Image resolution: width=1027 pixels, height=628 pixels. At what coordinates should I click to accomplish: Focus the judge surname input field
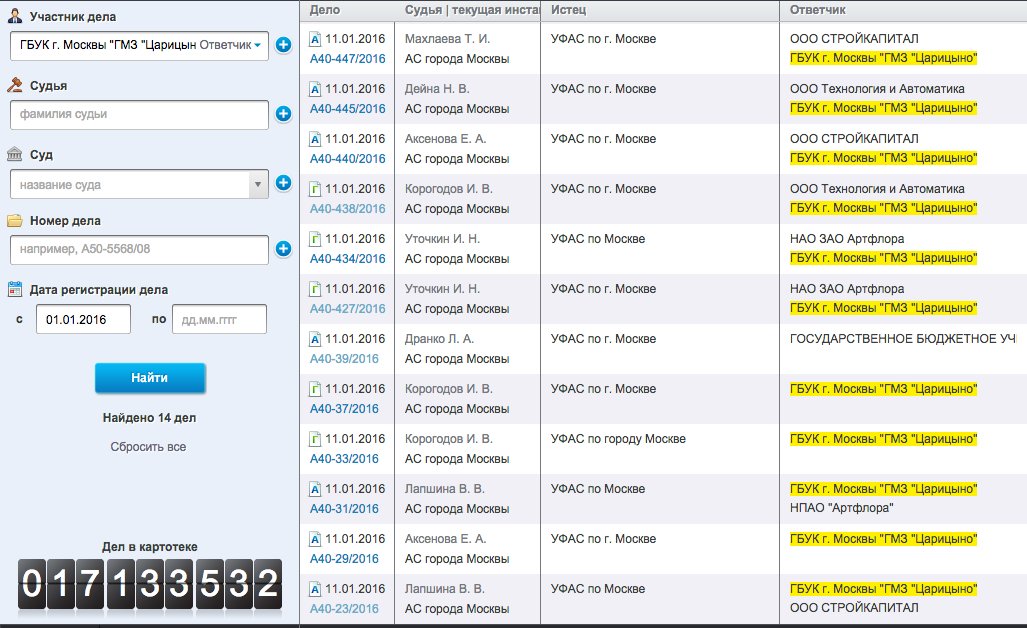click(140, 115)
